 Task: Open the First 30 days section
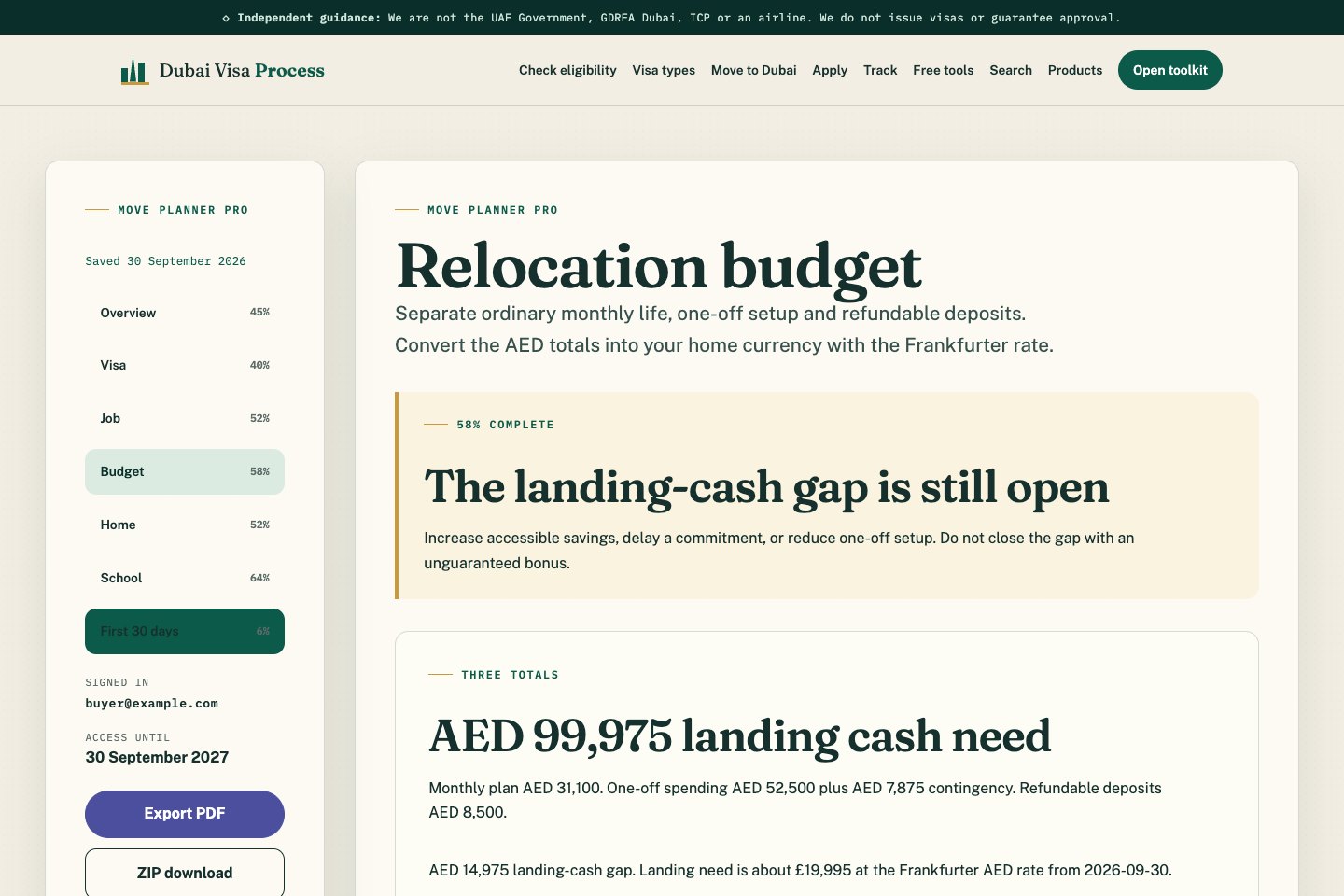(185, 631)
